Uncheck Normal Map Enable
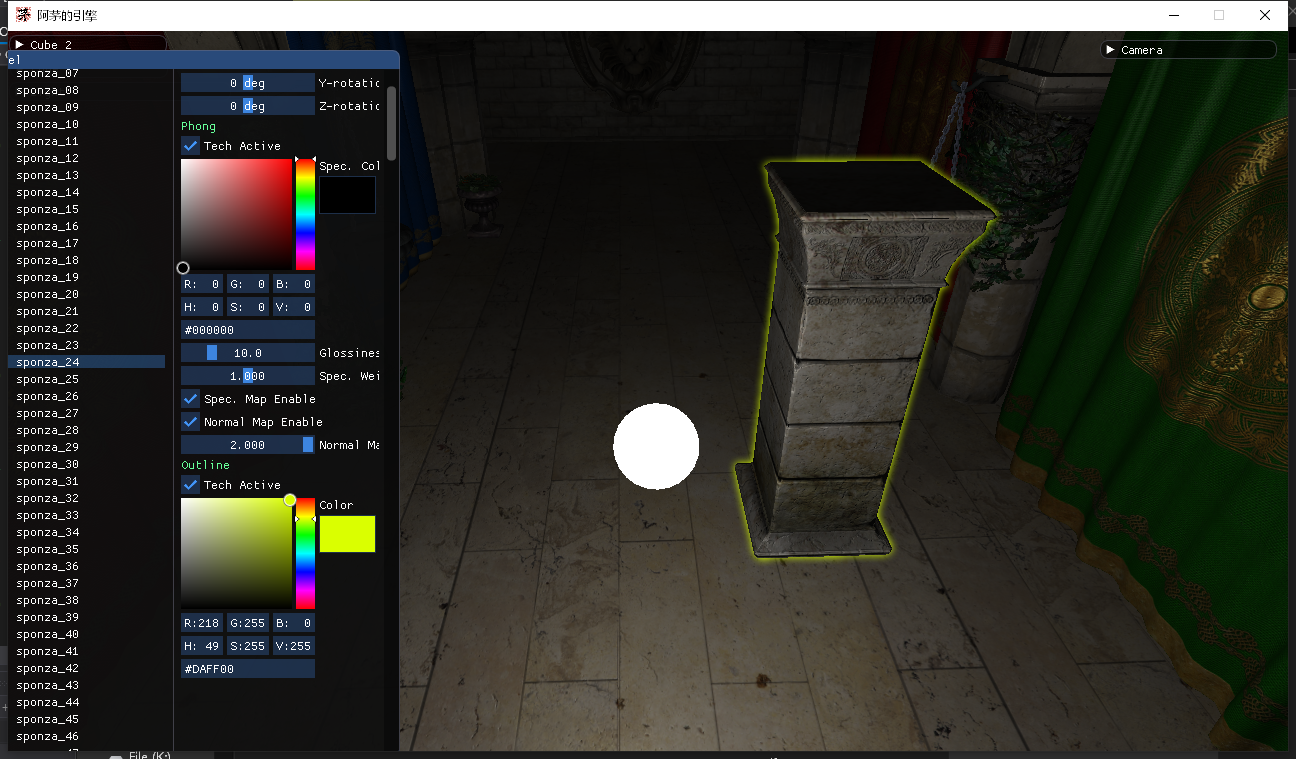 point(190,422)
